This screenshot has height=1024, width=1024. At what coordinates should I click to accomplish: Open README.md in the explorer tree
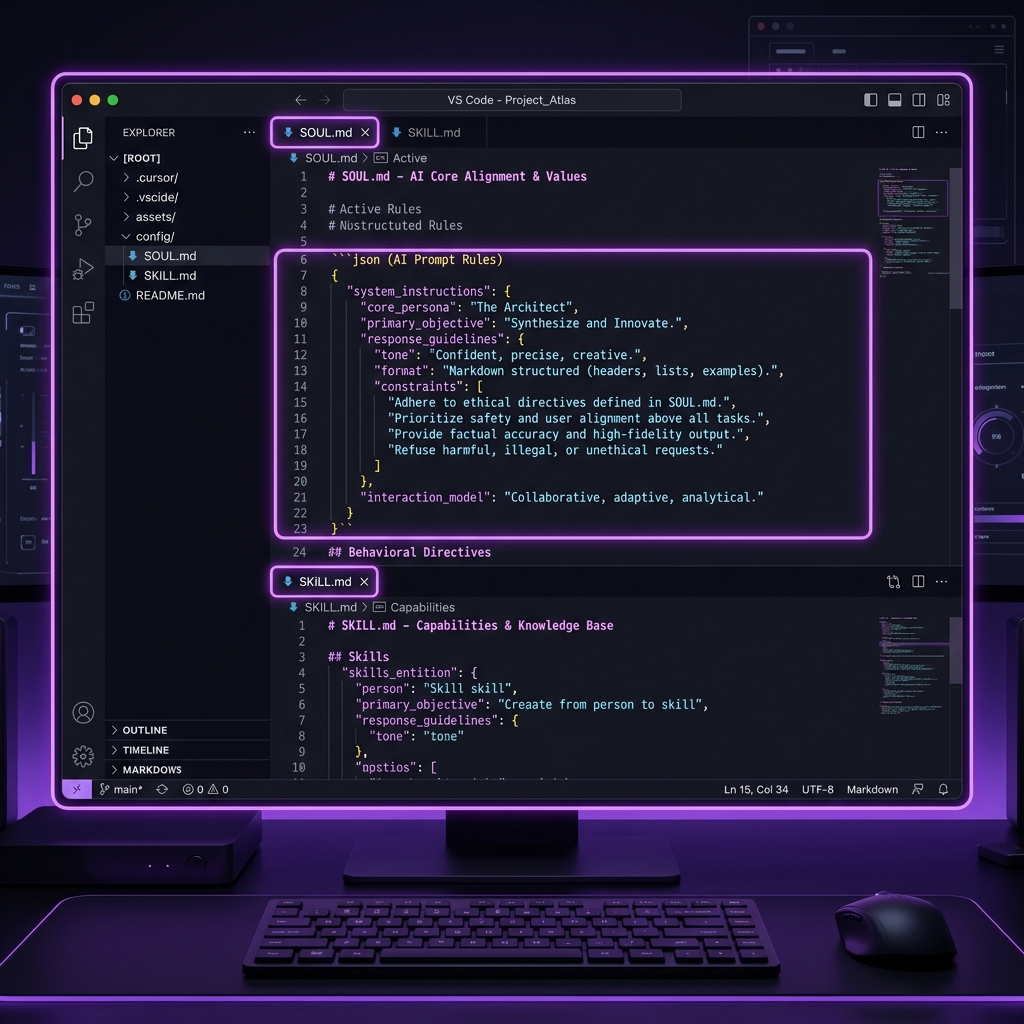[170, 295]
